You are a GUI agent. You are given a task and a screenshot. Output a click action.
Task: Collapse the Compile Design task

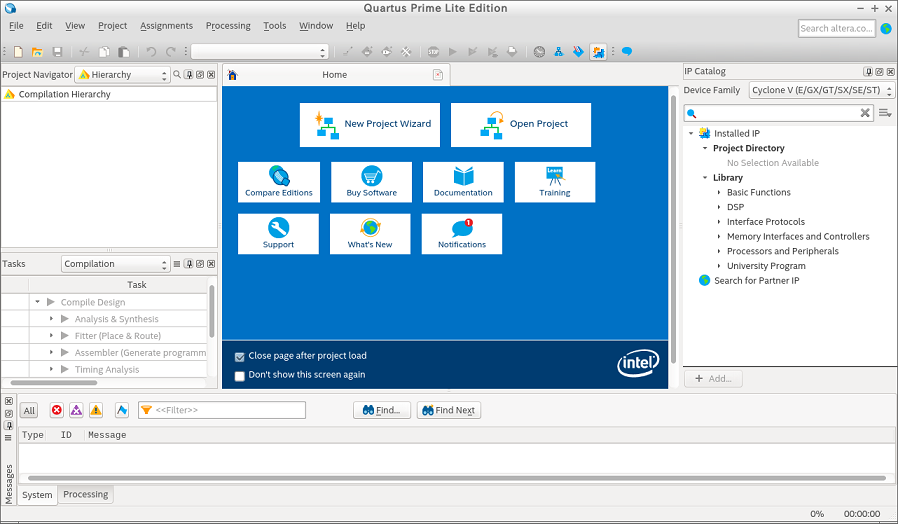[x=37, y=302]
